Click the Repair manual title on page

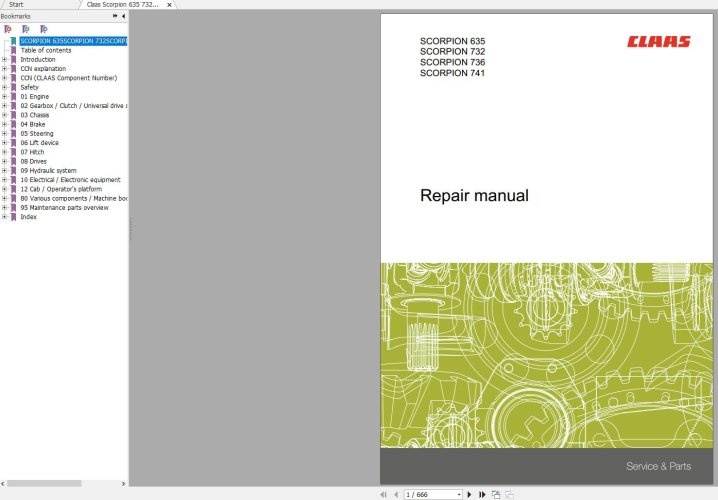click(x=474, y=196)
